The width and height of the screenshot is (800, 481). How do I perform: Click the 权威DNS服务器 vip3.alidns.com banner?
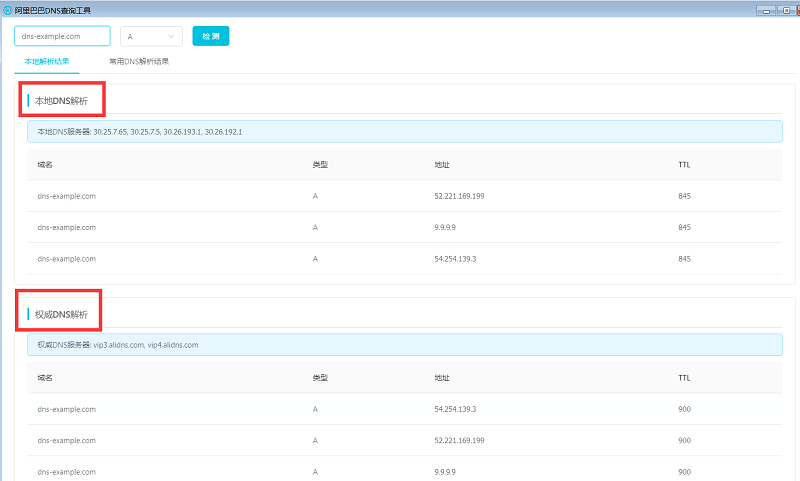click(x=404, y=345)
